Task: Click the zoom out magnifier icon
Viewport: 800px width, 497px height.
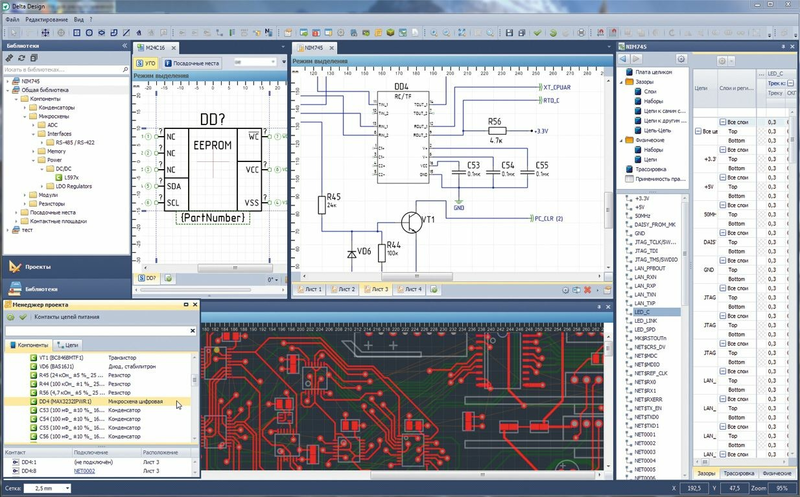Action: 446,33
